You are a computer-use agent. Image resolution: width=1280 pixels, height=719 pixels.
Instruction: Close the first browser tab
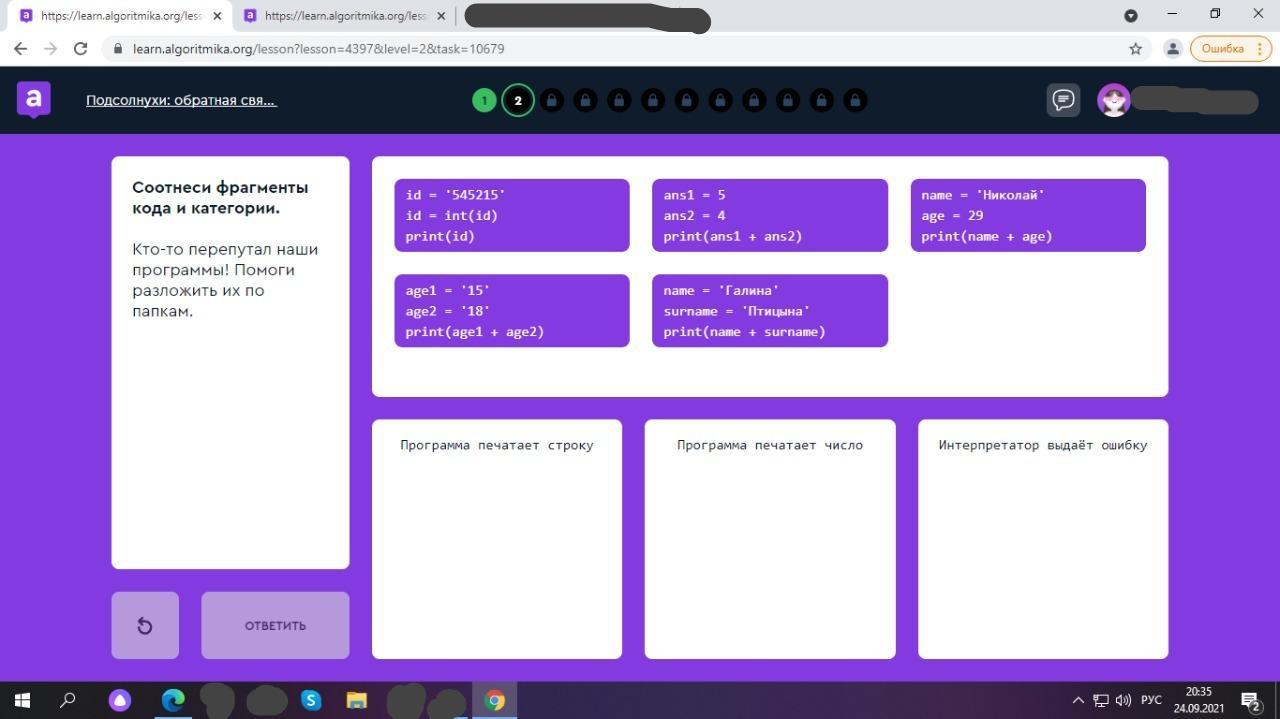[x=217, y=16]
